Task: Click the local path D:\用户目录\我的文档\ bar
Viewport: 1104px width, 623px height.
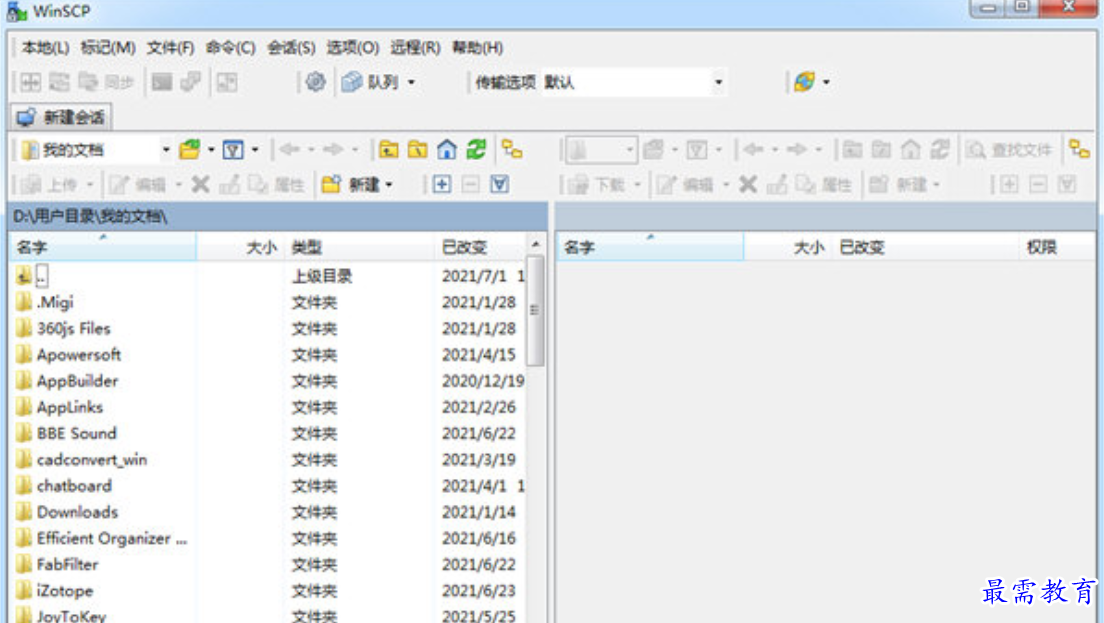Action: click(x=278, y=216)
